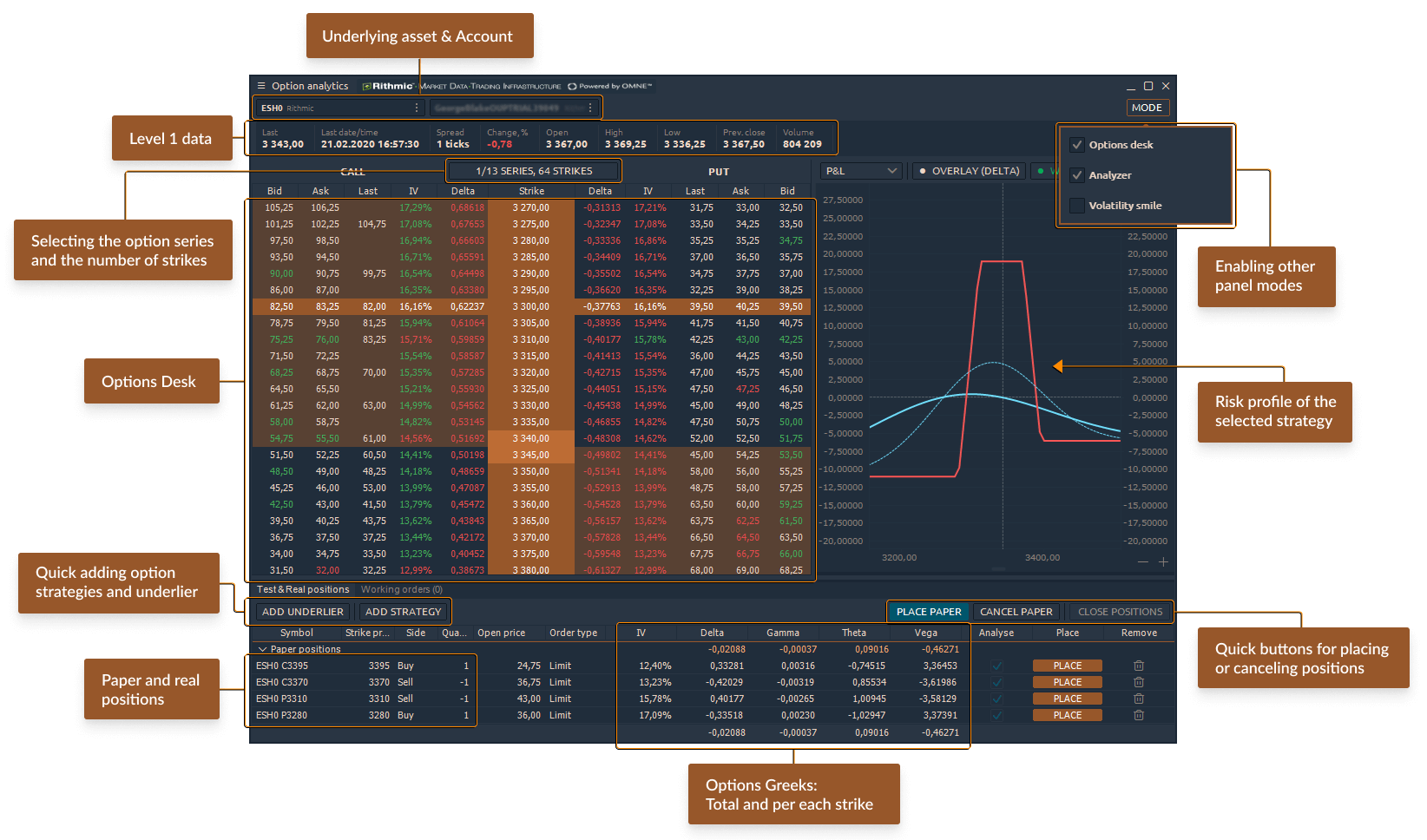Uncheck the Options desk checkbox
Viewport: 1427px width, 840px height.
(x=1077, y=145)
